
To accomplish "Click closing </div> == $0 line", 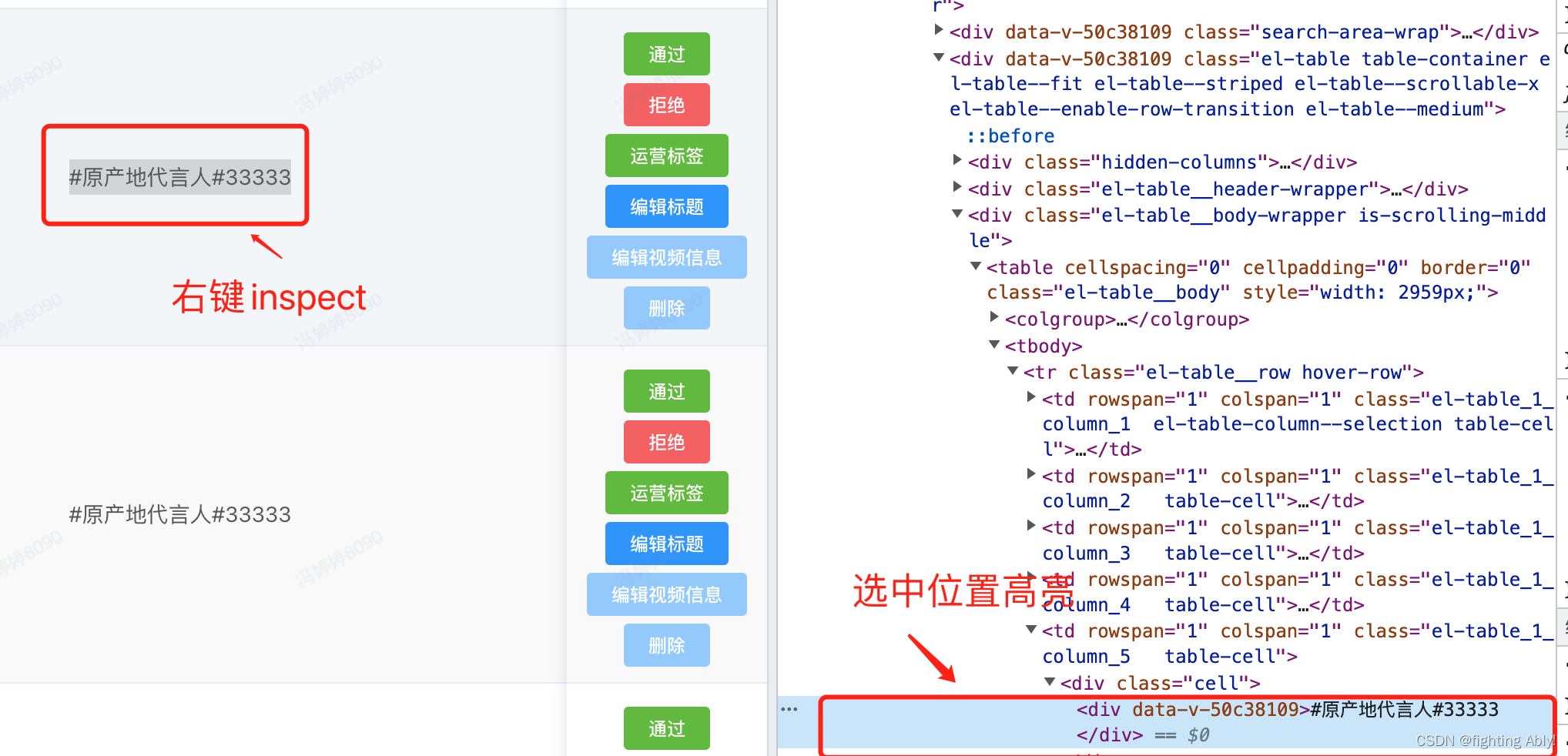I will coord(1143,735).
